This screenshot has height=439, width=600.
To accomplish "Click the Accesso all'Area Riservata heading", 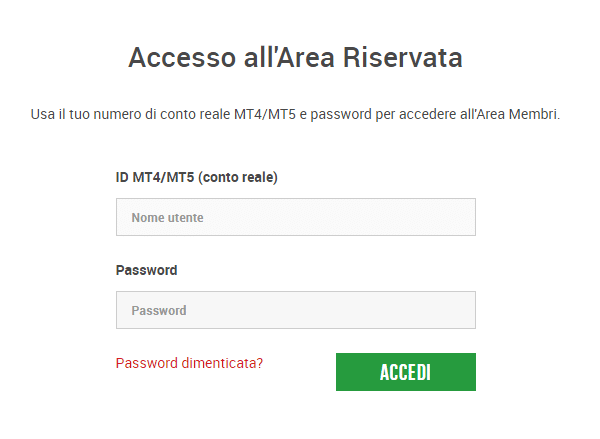I will pos(295,58).
